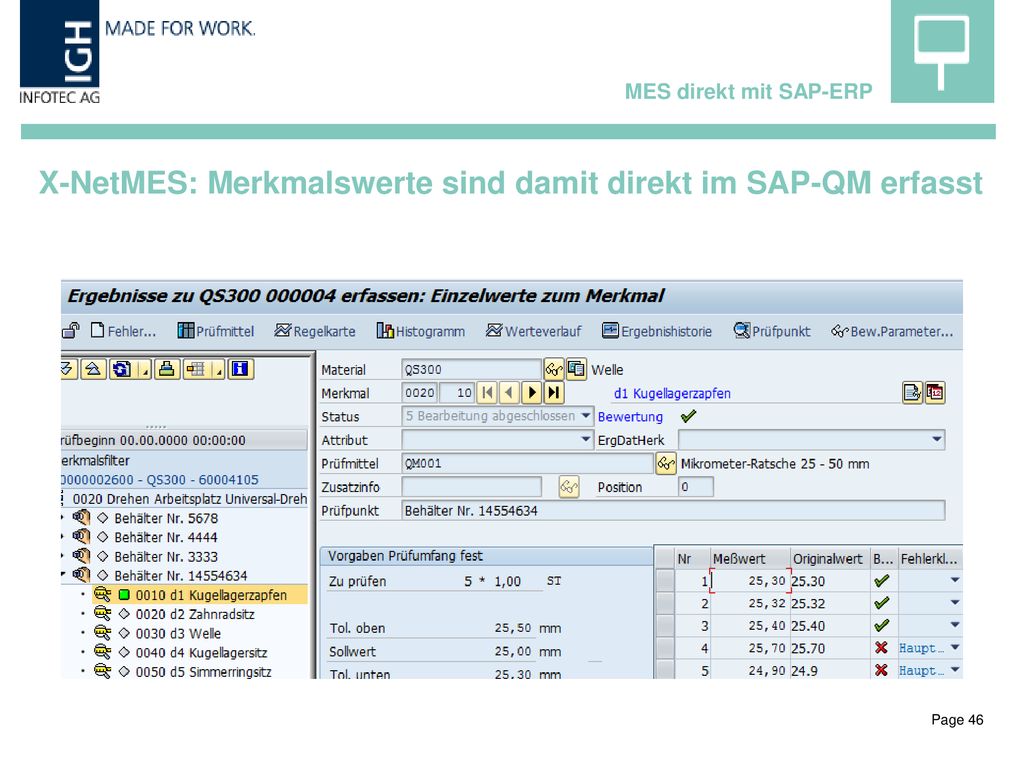Click the Bewertung label link
Screen dimensions: 1024x768
(x=630, y=417)
